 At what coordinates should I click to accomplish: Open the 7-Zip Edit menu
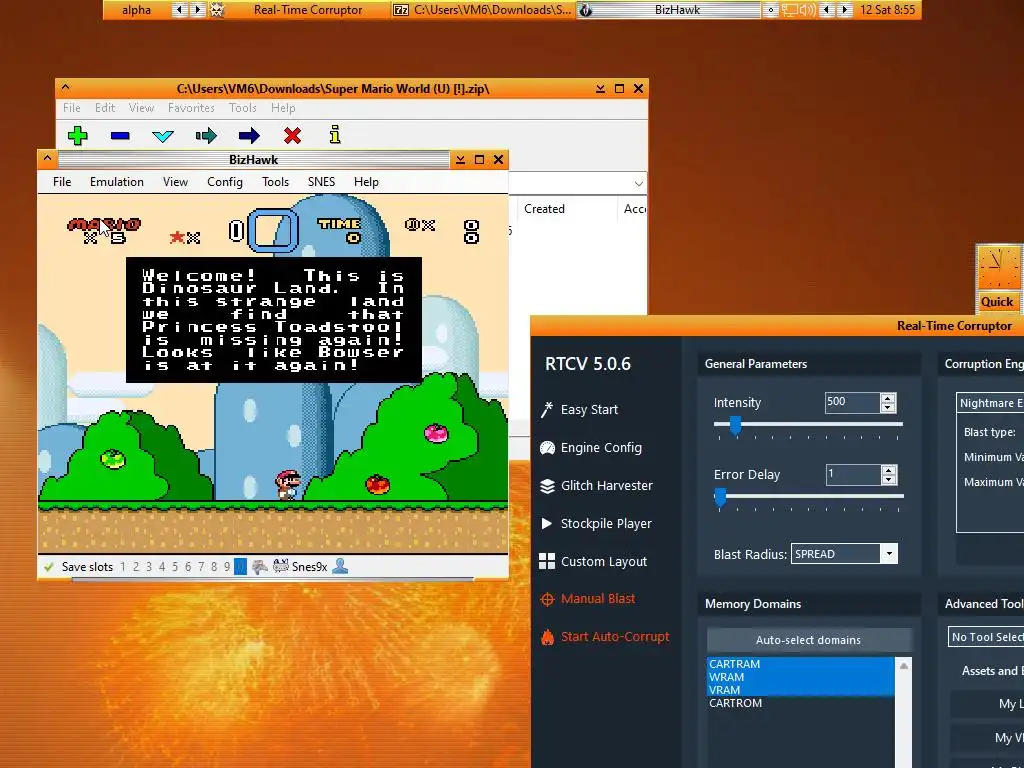[x=104, y=108]
